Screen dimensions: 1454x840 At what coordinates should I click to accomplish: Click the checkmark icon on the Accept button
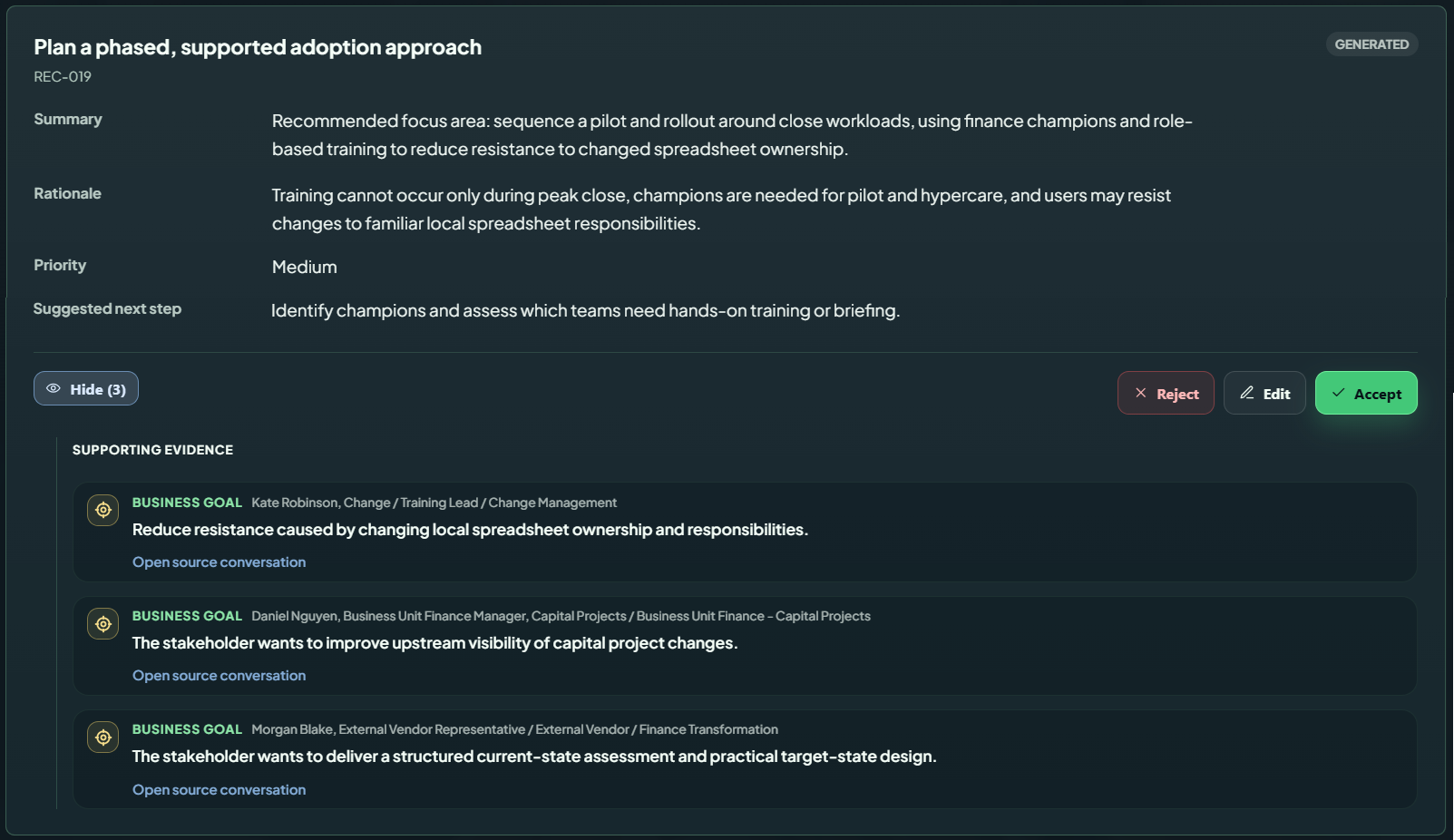(x=1338, y=393)
